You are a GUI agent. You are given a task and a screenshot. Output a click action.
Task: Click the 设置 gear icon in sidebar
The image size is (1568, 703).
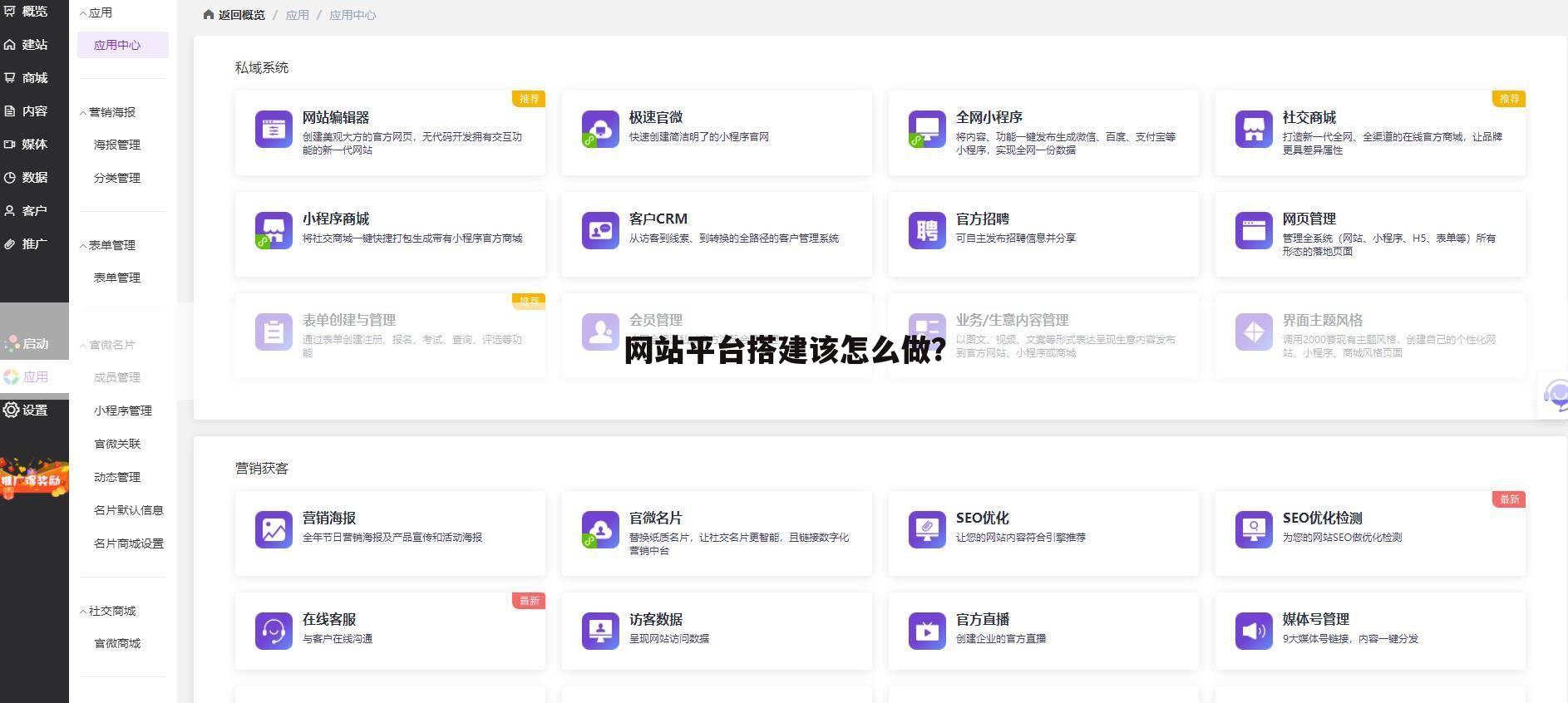click(x=11, y=410)
